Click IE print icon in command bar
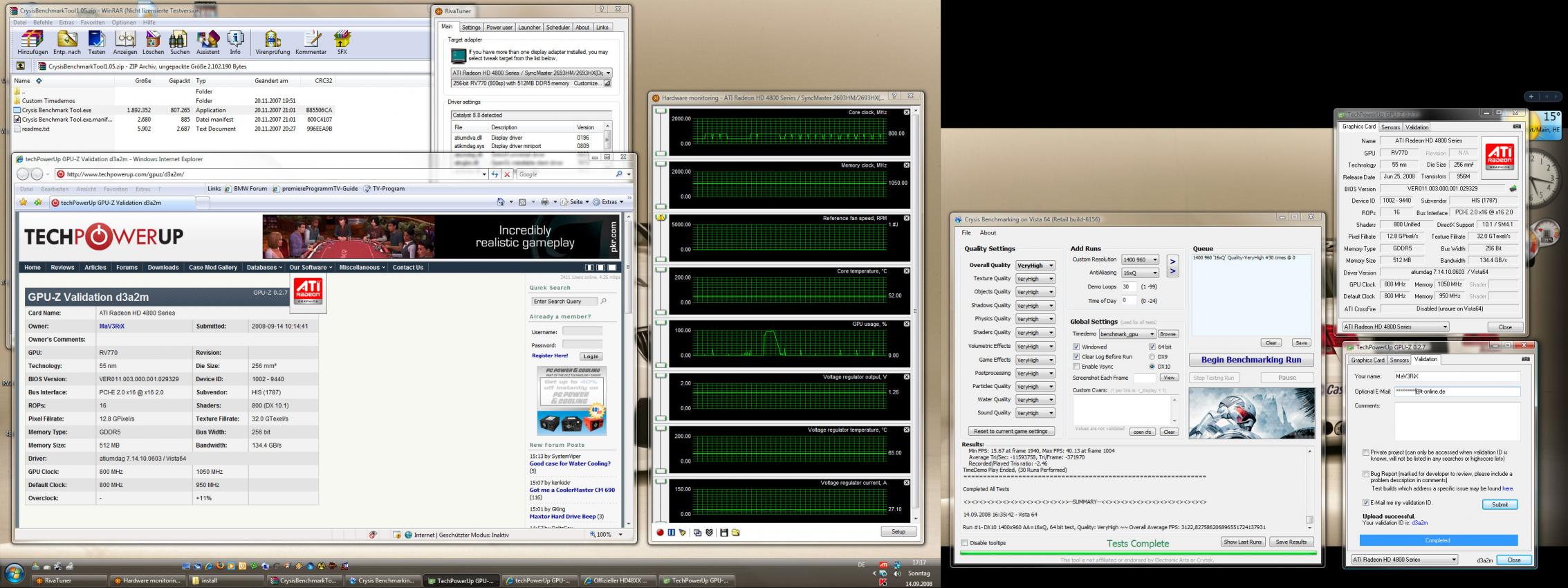Screen dimensions: 1568x588 click(544, 202)
